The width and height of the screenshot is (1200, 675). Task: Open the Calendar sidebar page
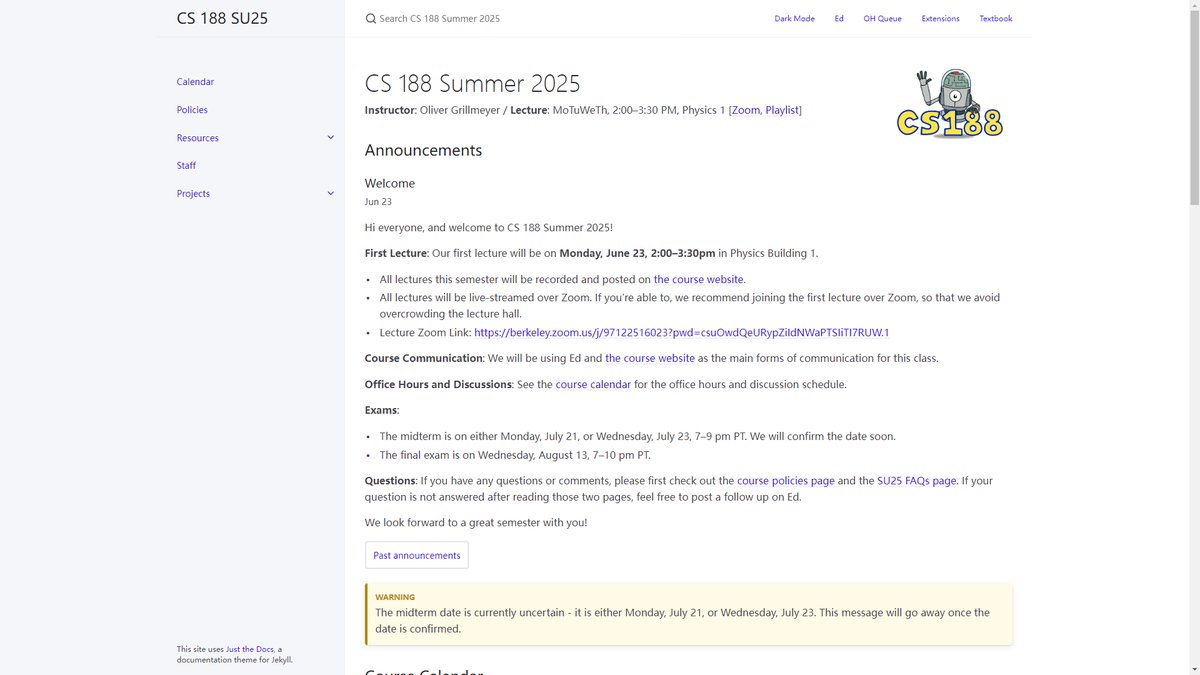pyautogui.click(x=195, y=82)
